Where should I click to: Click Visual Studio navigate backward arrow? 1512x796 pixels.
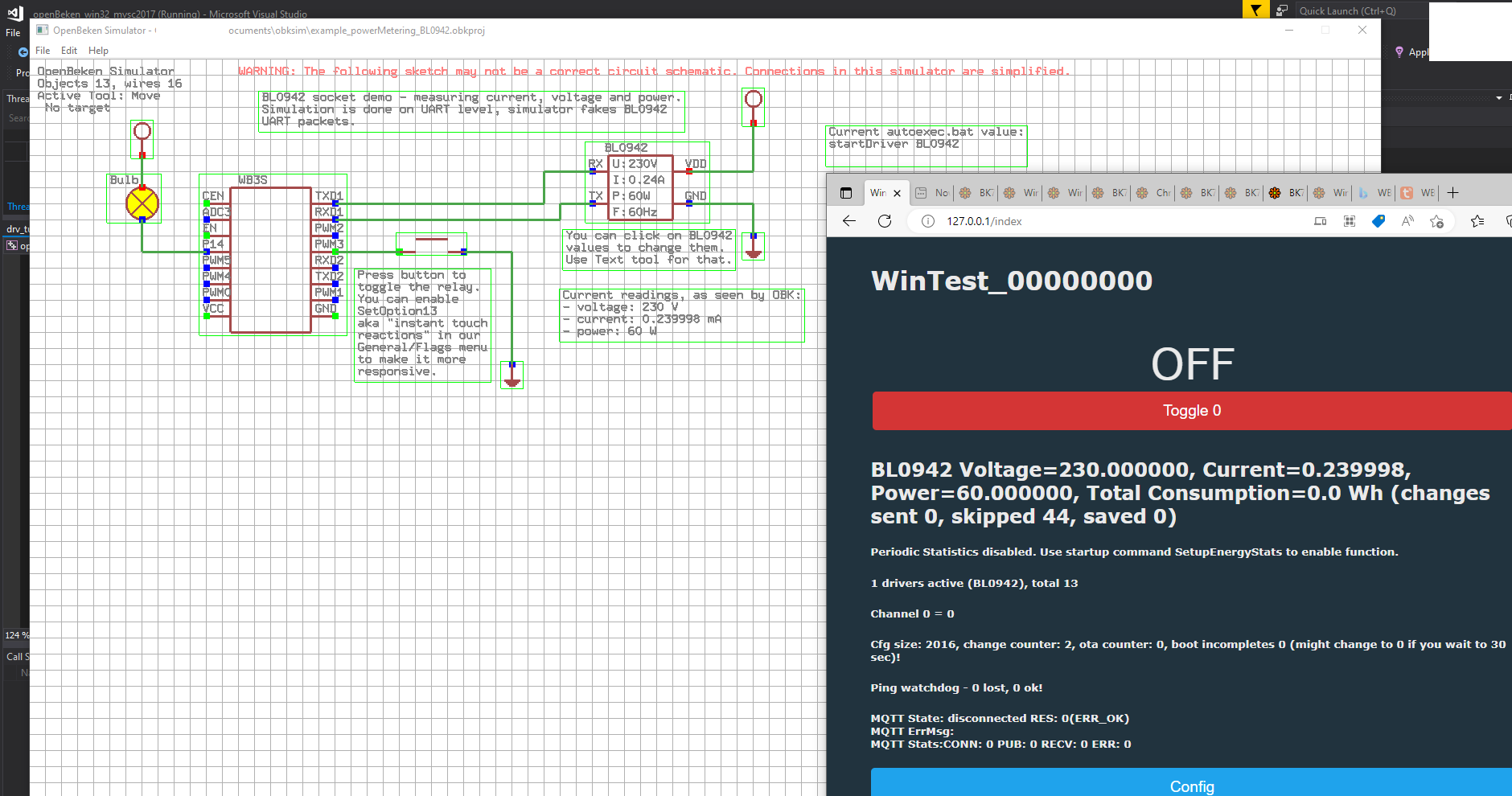click(23, 51)
